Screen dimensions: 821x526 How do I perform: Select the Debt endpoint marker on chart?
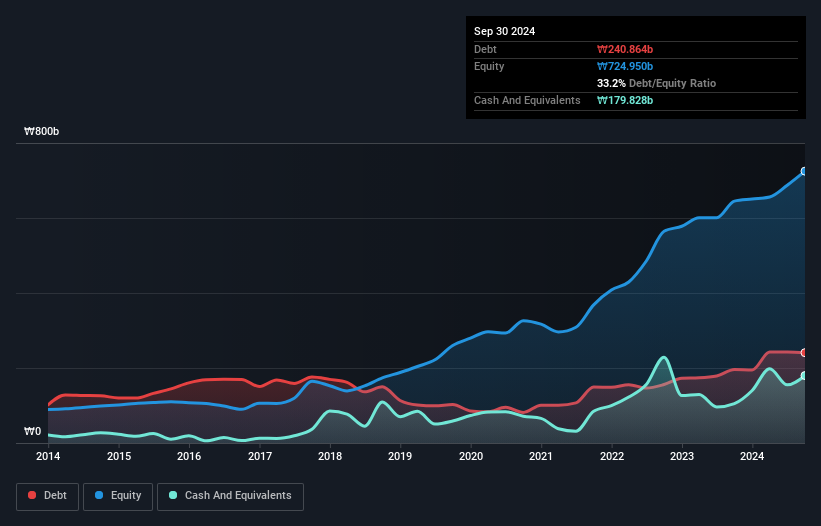pyautogui.click(x=804, y=353)
